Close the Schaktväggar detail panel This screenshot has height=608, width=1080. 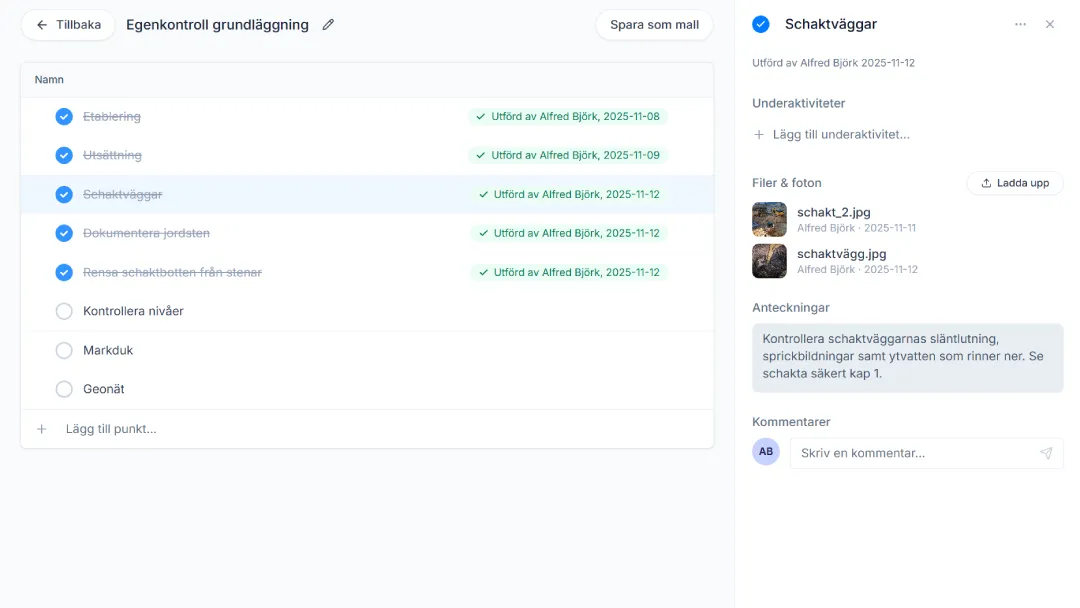(x=1050, y=25)
